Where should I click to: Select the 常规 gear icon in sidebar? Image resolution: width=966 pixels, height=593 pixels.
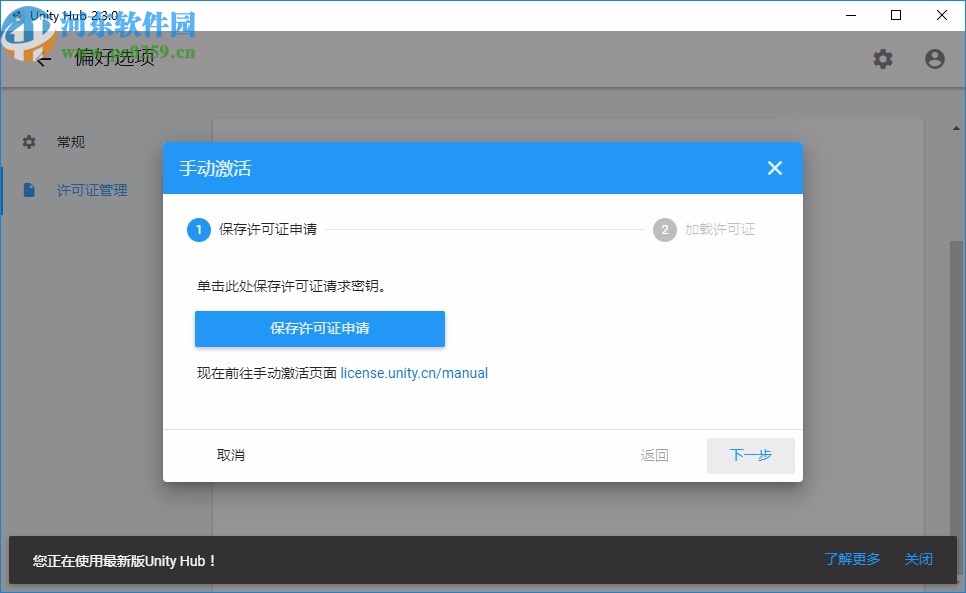click(x=29, y=142)
